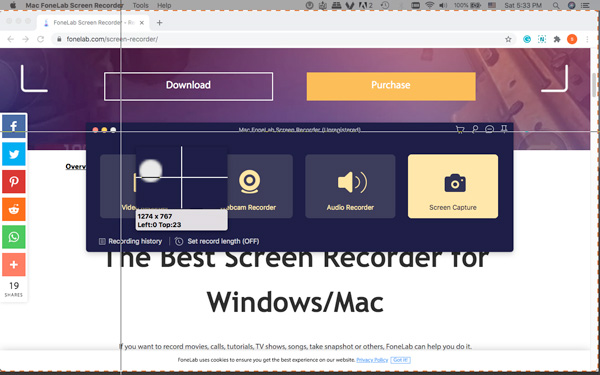
Task: Close the FoneLab Screen Recorder browser tab
Action: tap(142, 23)
